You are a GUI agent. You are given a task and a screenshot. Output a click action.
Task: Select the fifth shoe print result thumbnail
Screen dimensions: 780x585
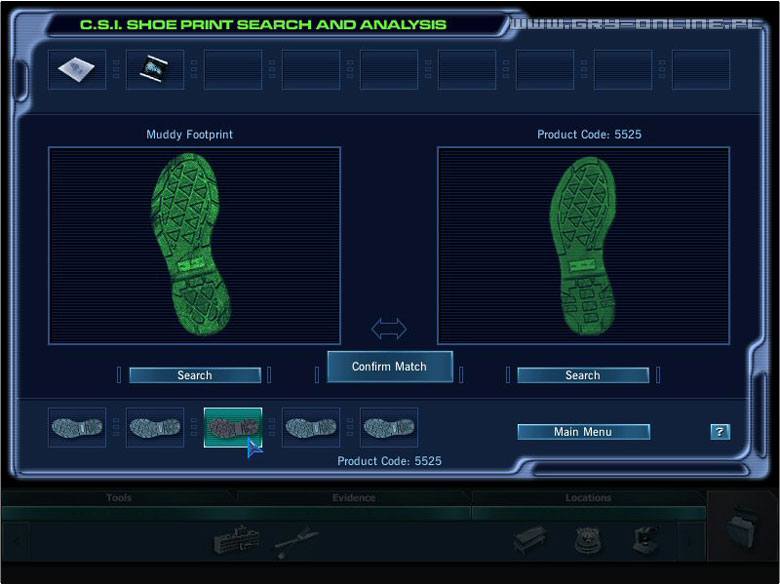(389, 427)
